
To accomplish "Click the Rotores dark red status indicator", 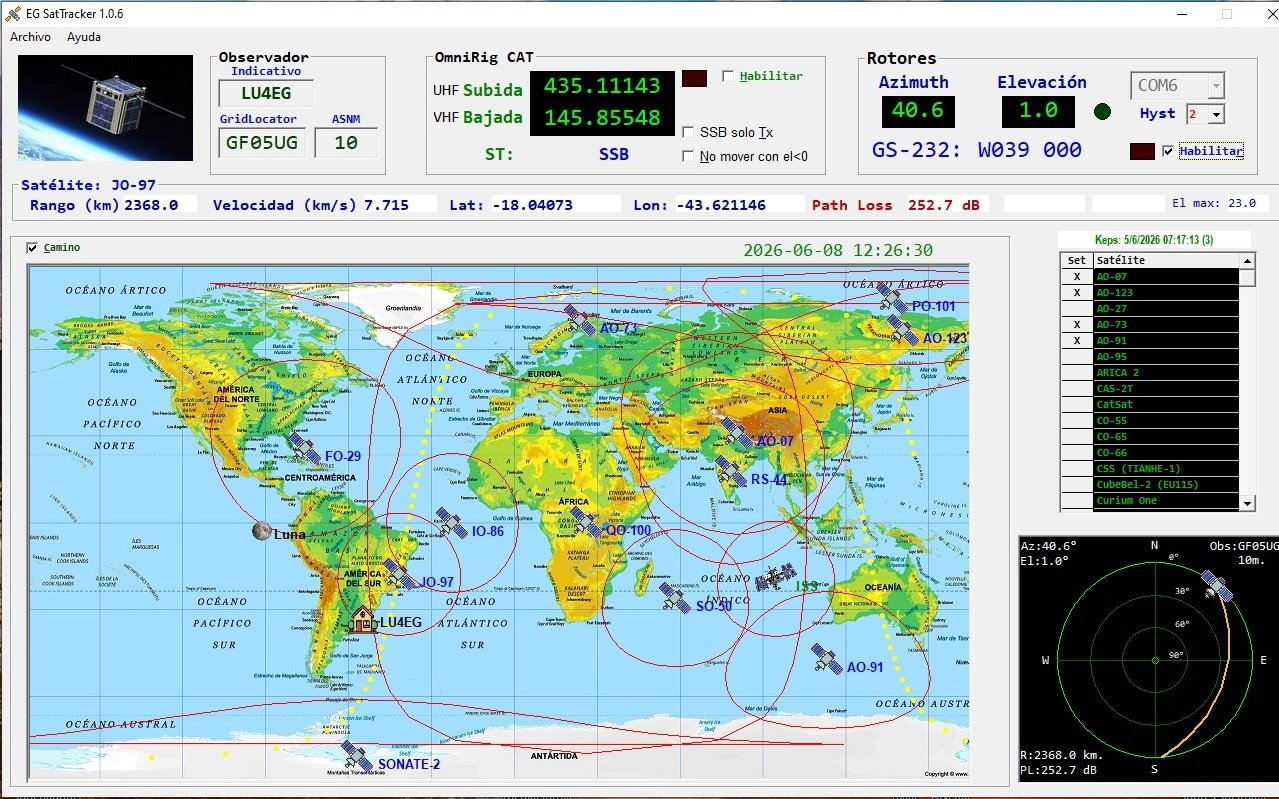I will 1142,152.
